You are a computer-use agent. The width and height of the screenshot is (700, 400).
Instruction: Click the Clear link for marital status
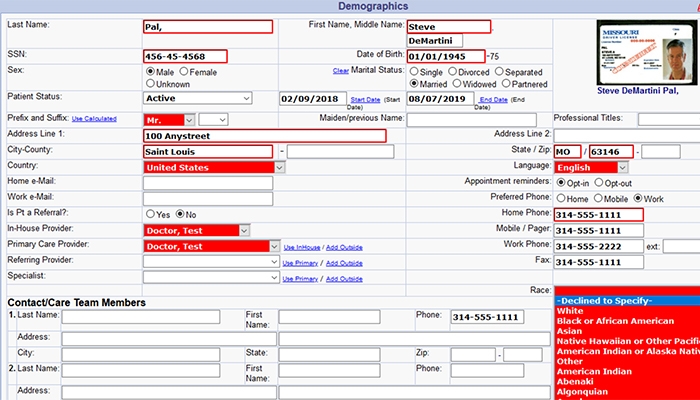click(340, 71)
